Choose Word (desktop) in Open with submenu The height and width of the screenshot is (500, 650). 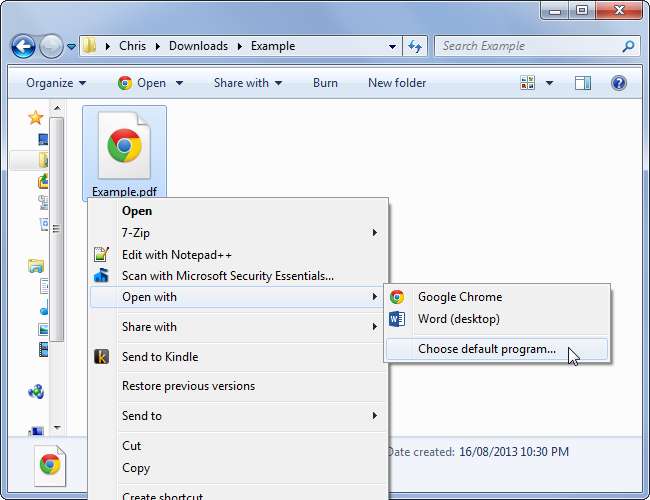[497, 319]
